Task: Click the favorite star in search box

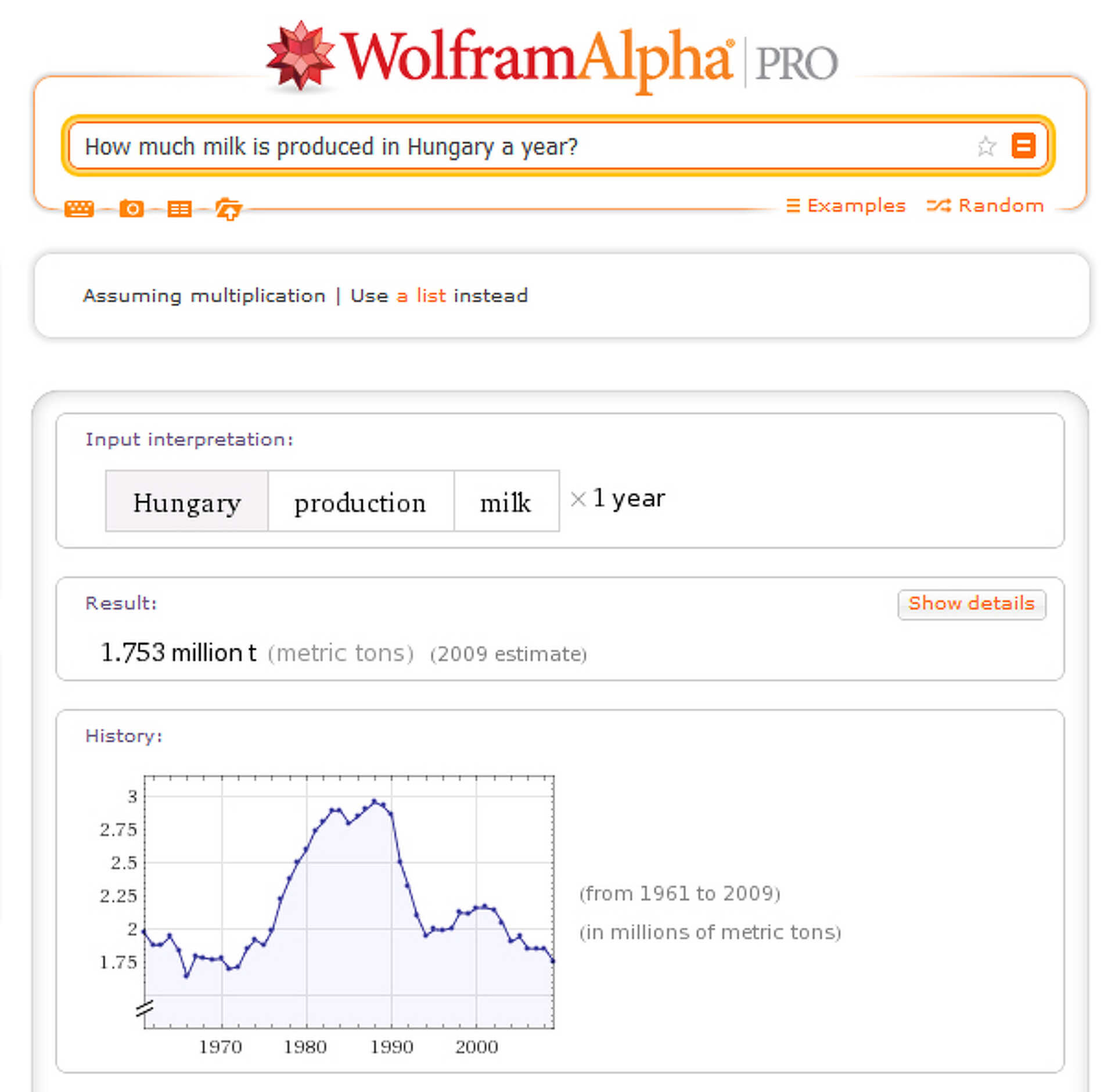Action: coord(986,146)
